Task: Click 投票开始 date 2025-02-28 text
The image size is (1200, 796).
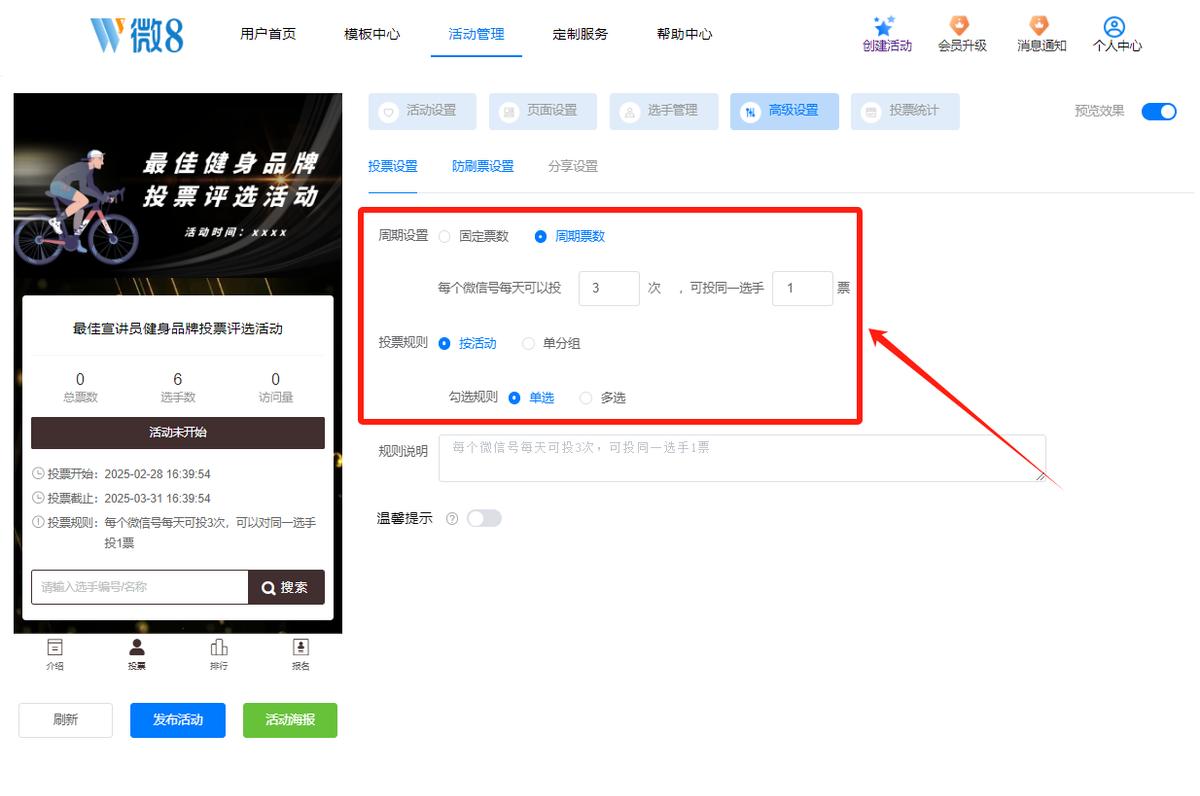Action: (x=157, y=474)
